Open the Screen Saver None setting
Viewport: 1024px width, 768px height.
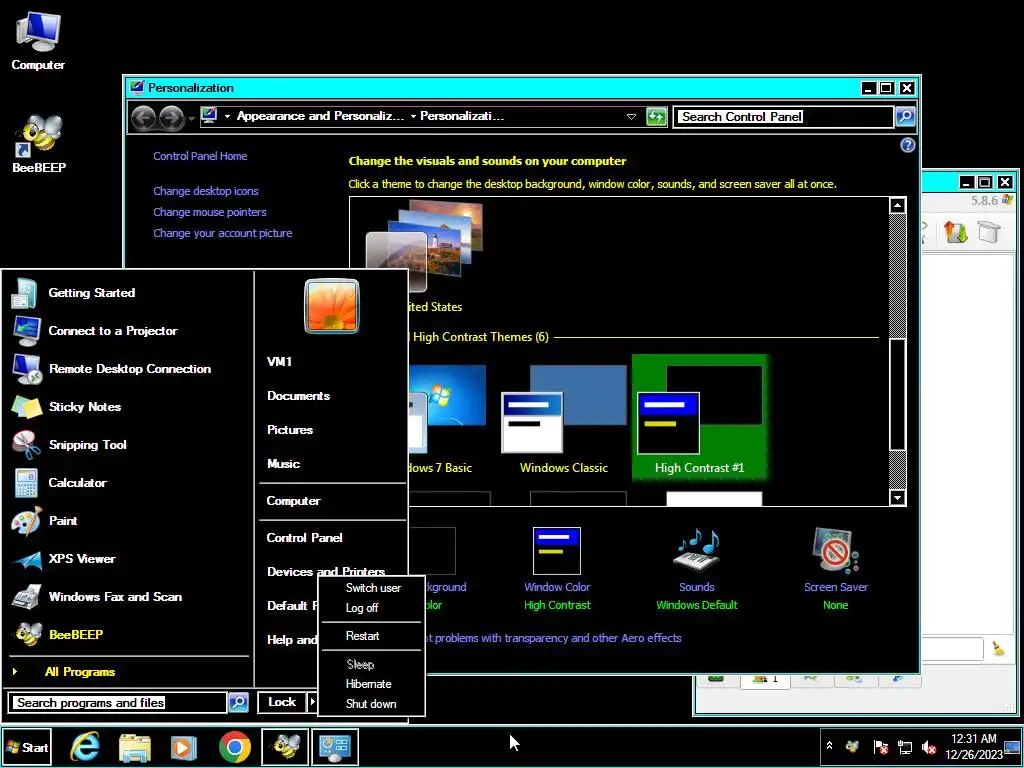(836, 569)
